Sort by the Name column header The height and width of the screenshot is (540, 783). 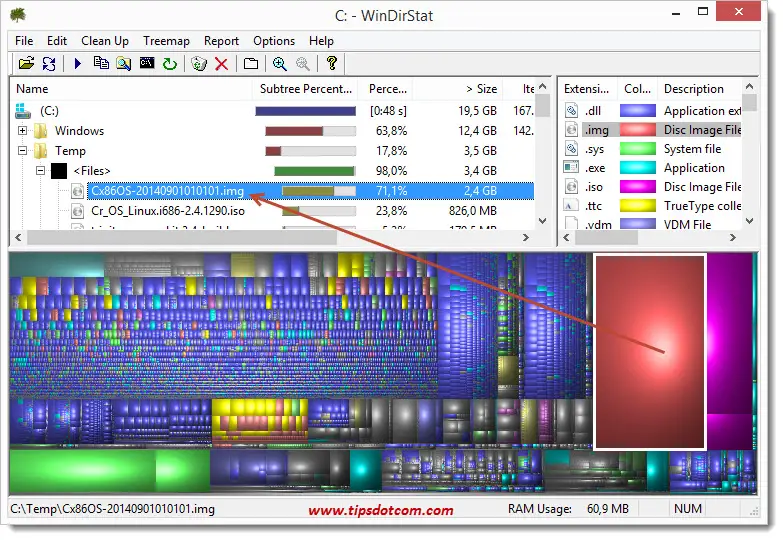(x=131, y=89)
